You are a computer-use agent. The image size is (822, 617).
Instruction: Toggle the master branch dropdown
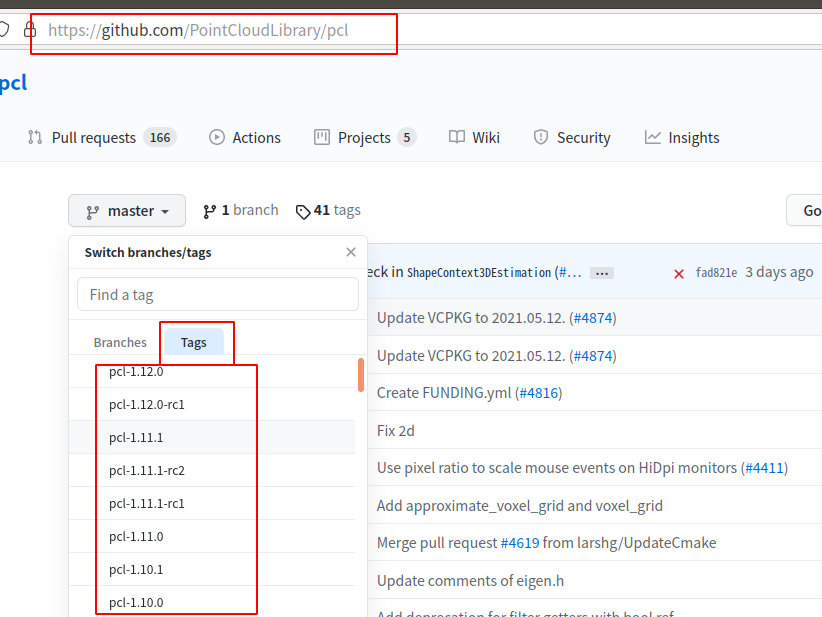(x=127, y=211)
